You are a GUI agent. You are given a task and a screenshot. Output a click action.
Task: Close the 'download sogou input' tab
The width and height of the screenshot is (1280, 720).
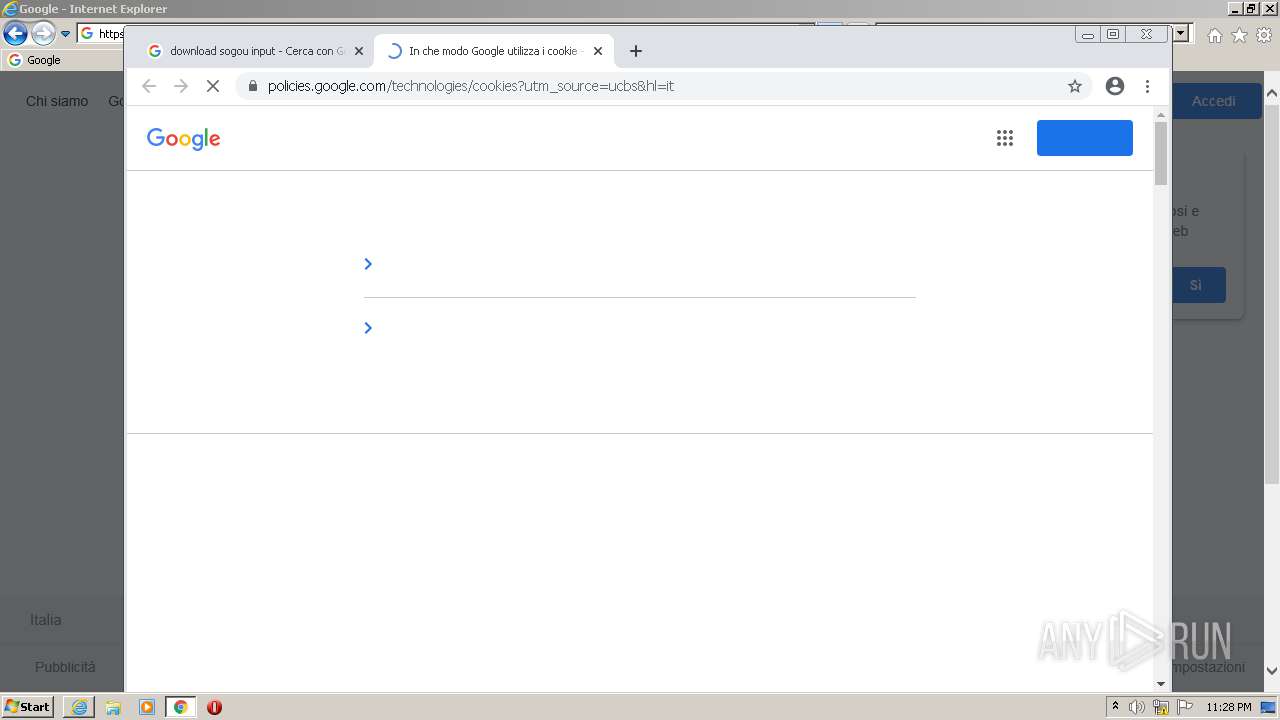pos(359,51)
